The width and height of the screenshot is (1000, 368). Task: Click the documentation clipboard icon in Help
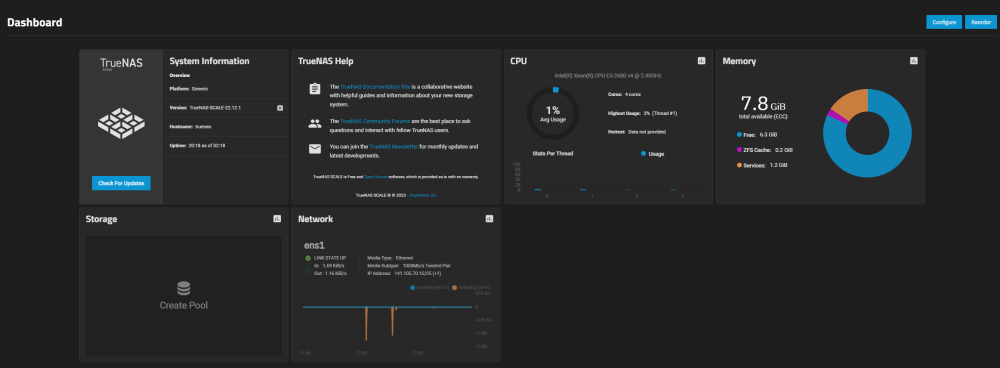314,89
